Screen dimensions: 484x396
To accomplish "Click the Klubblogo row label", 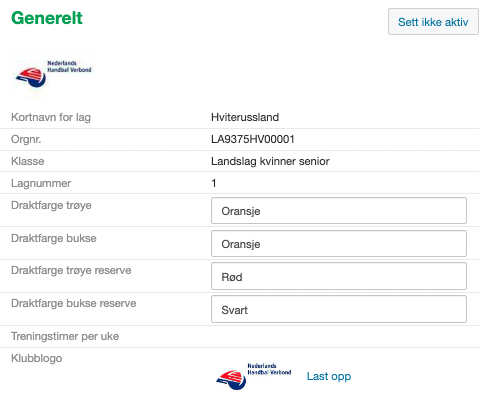I will pyautogui.click(x=37, y=358).
